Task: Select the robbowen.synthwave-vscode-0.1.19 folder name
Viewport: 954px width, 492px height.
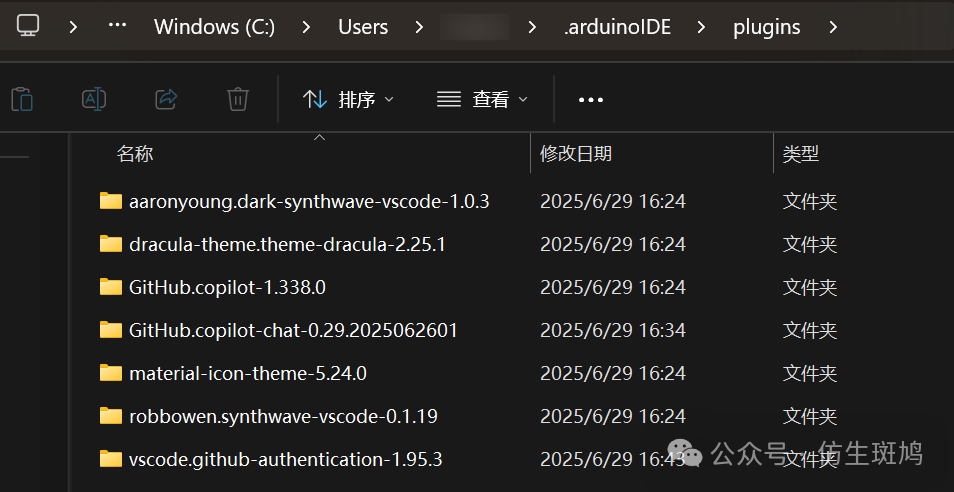Action: pos(284,416)
